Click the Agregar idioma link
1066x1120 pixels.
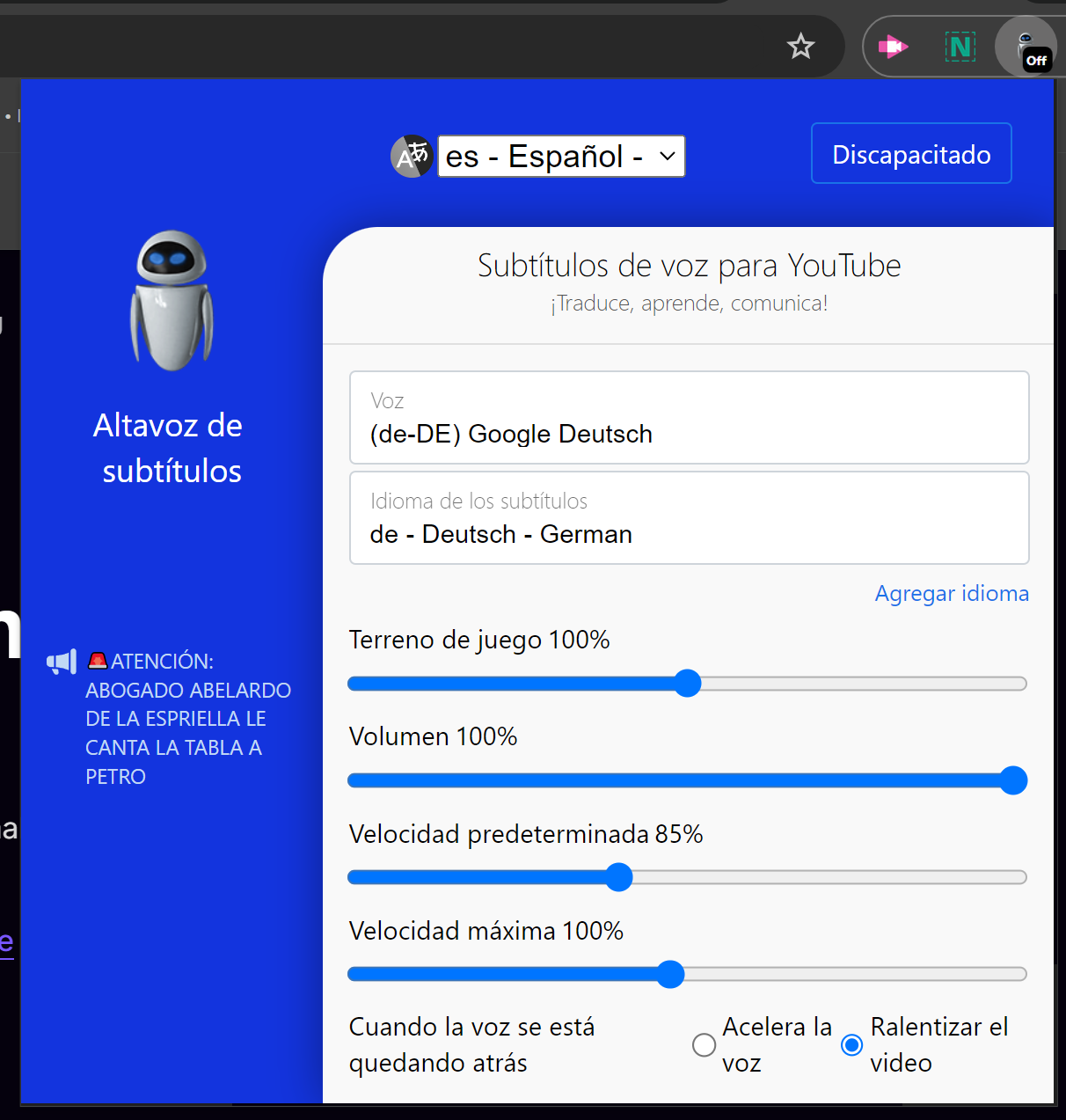(951, 594)
